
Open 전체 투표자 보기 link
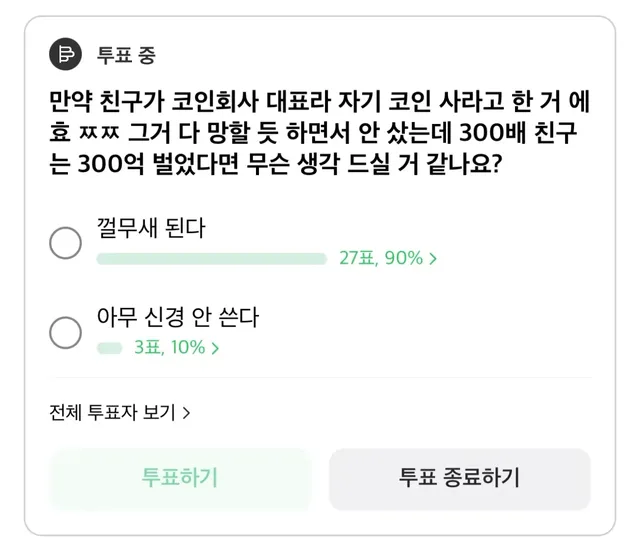(112, 411)
